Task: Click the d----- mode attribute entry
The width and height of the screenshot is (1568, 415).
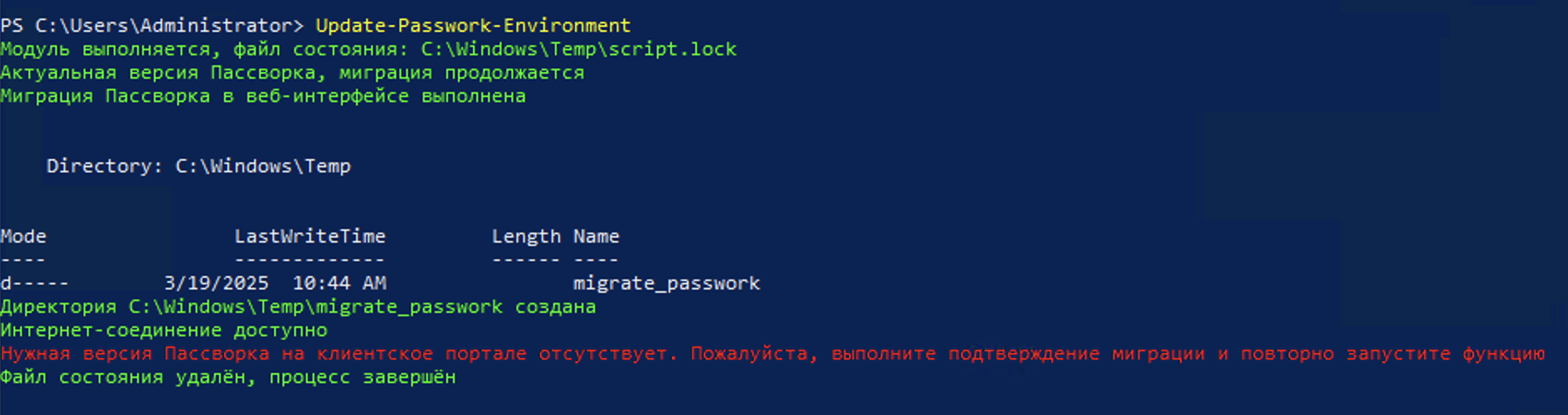Action: 34,284
